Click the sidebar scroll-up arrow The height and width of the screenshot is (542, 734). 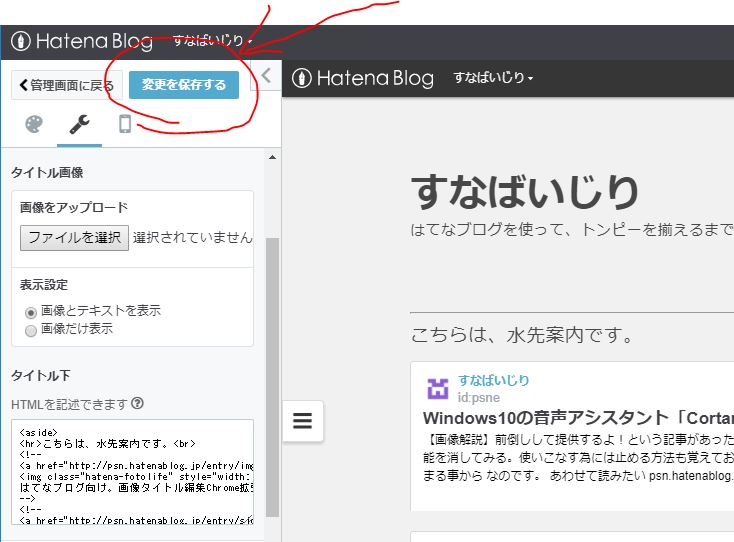point(272,157)
